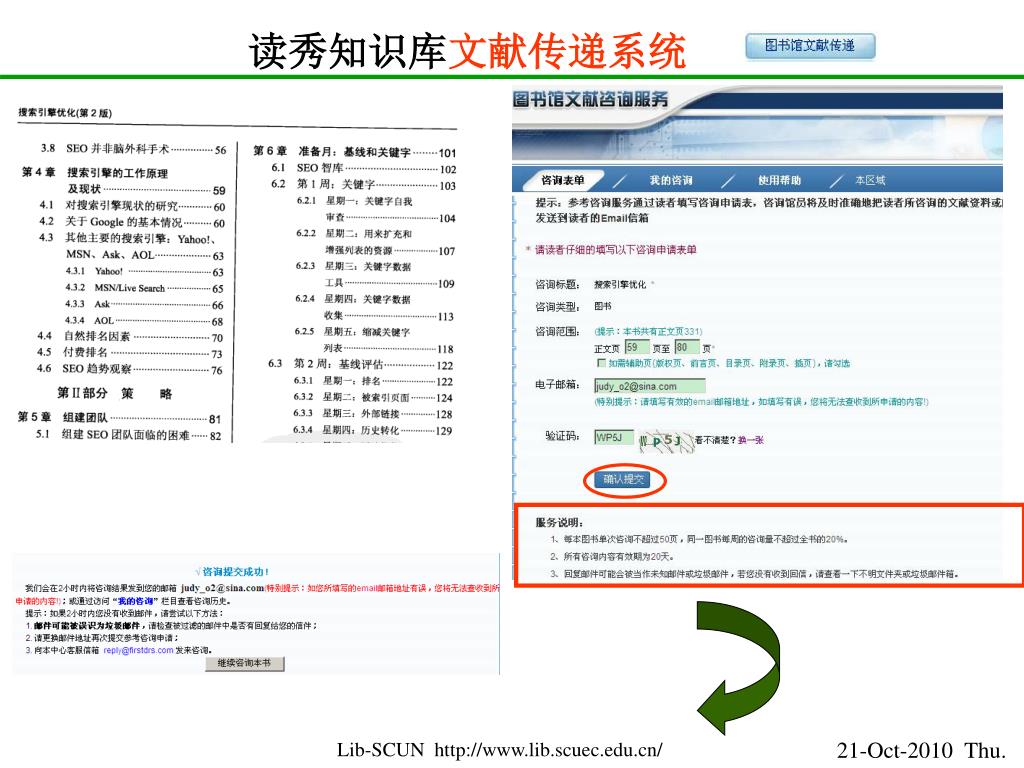Click the footer URL http://www.lib.scuec.edu.cn/
Screen dimensions: 1024x768
coord(549,750)
